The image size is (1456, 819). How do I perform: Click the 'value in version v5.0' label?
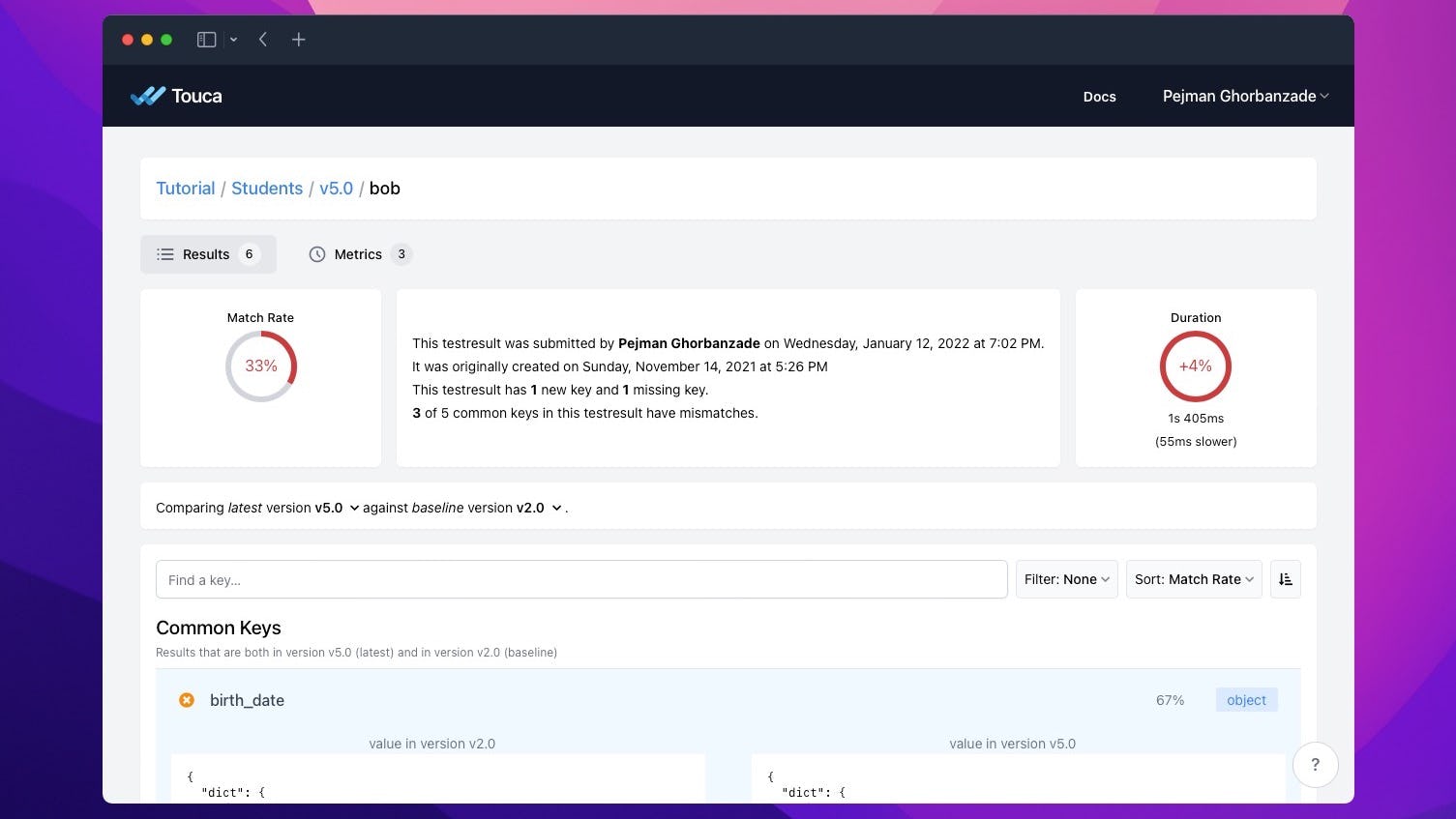[x=1013, y=744]
